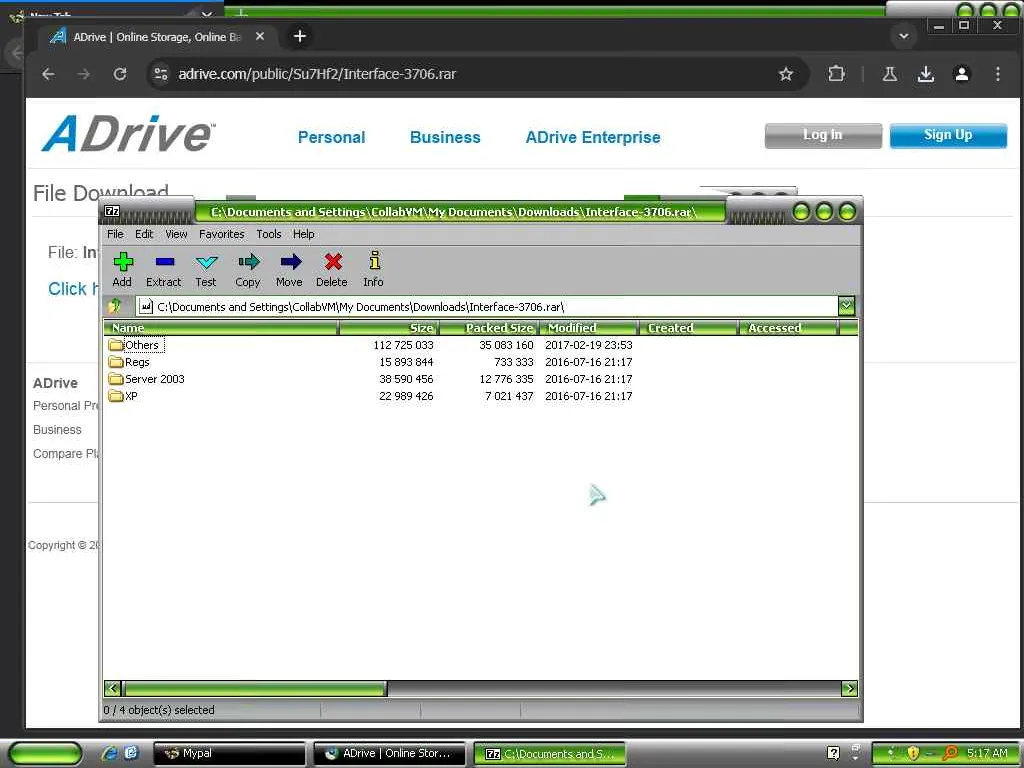This screenshot has height=768, width=1024.
Task: Click the security shield tray icon
Action: tap(913, 753)
